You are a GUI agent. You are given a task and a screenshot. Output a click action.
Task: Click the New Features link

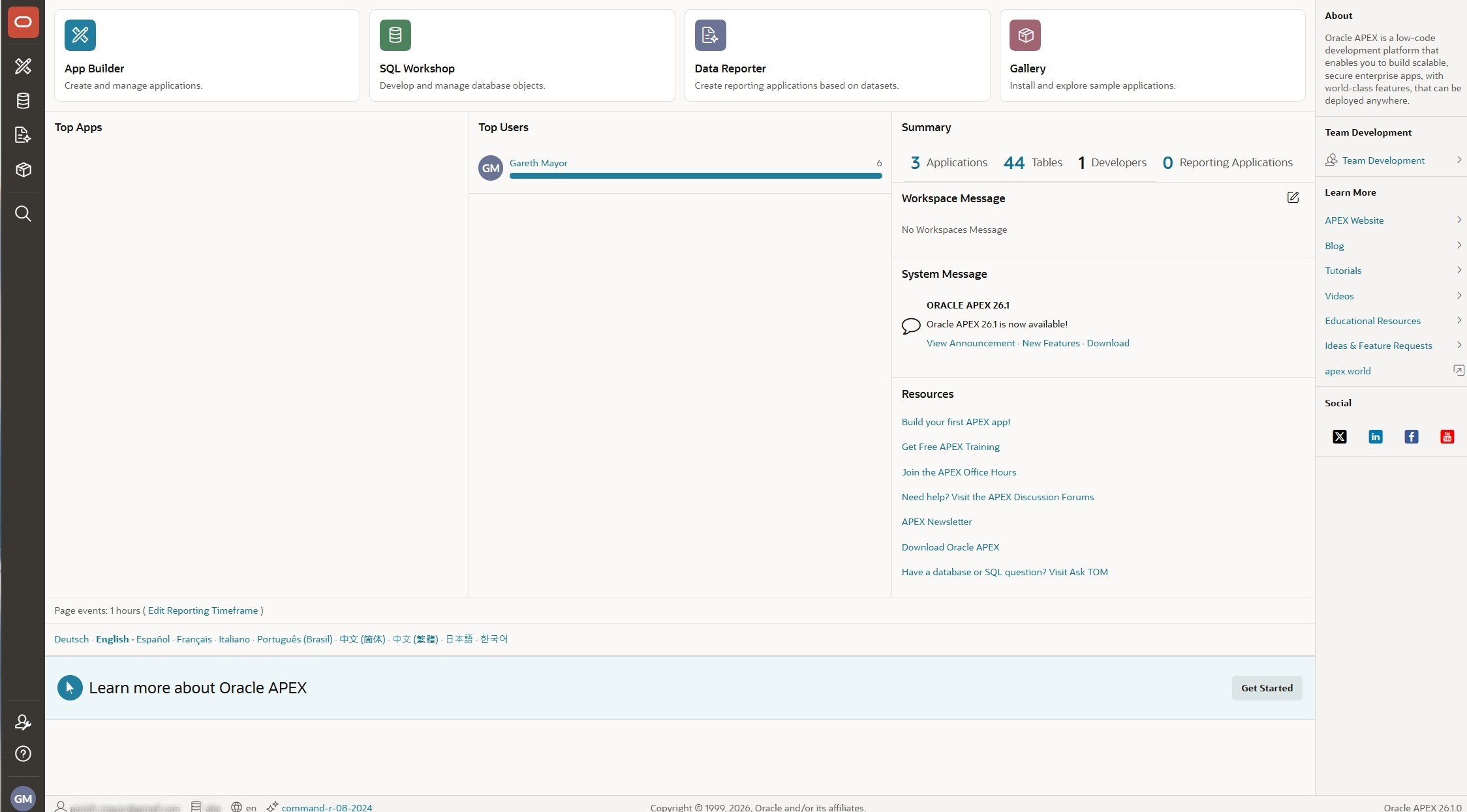click(1051, 343)
